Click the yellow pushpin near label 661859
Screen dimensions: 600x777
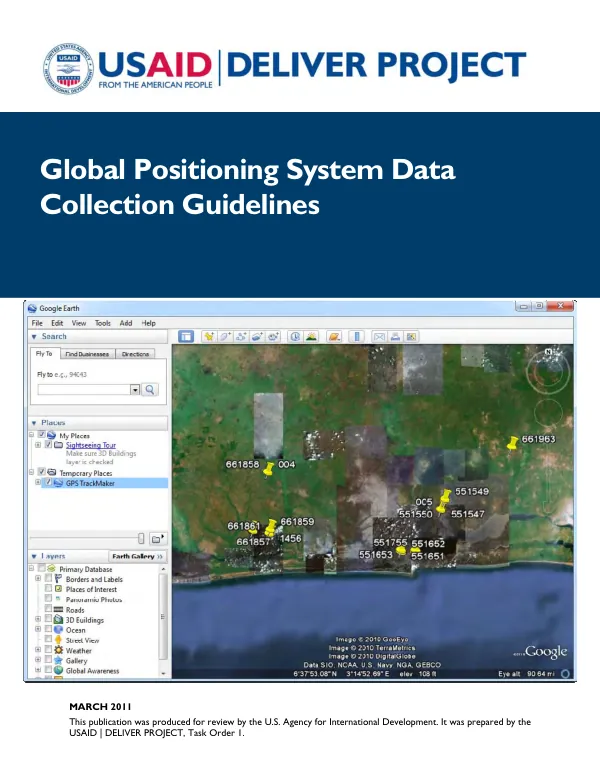[272, 526]
